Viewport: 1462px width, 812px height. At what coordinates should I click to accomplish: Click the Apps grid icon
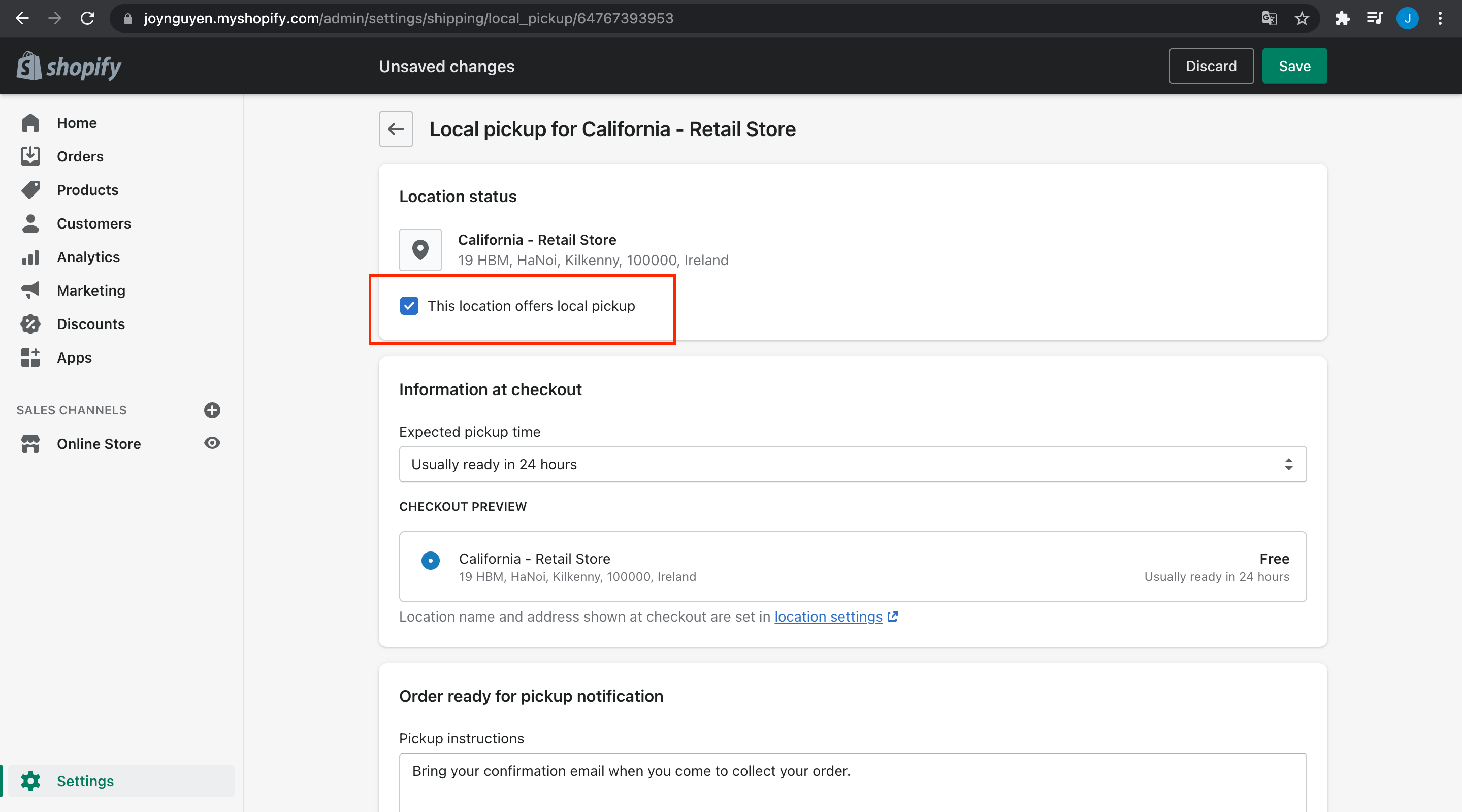30,358
